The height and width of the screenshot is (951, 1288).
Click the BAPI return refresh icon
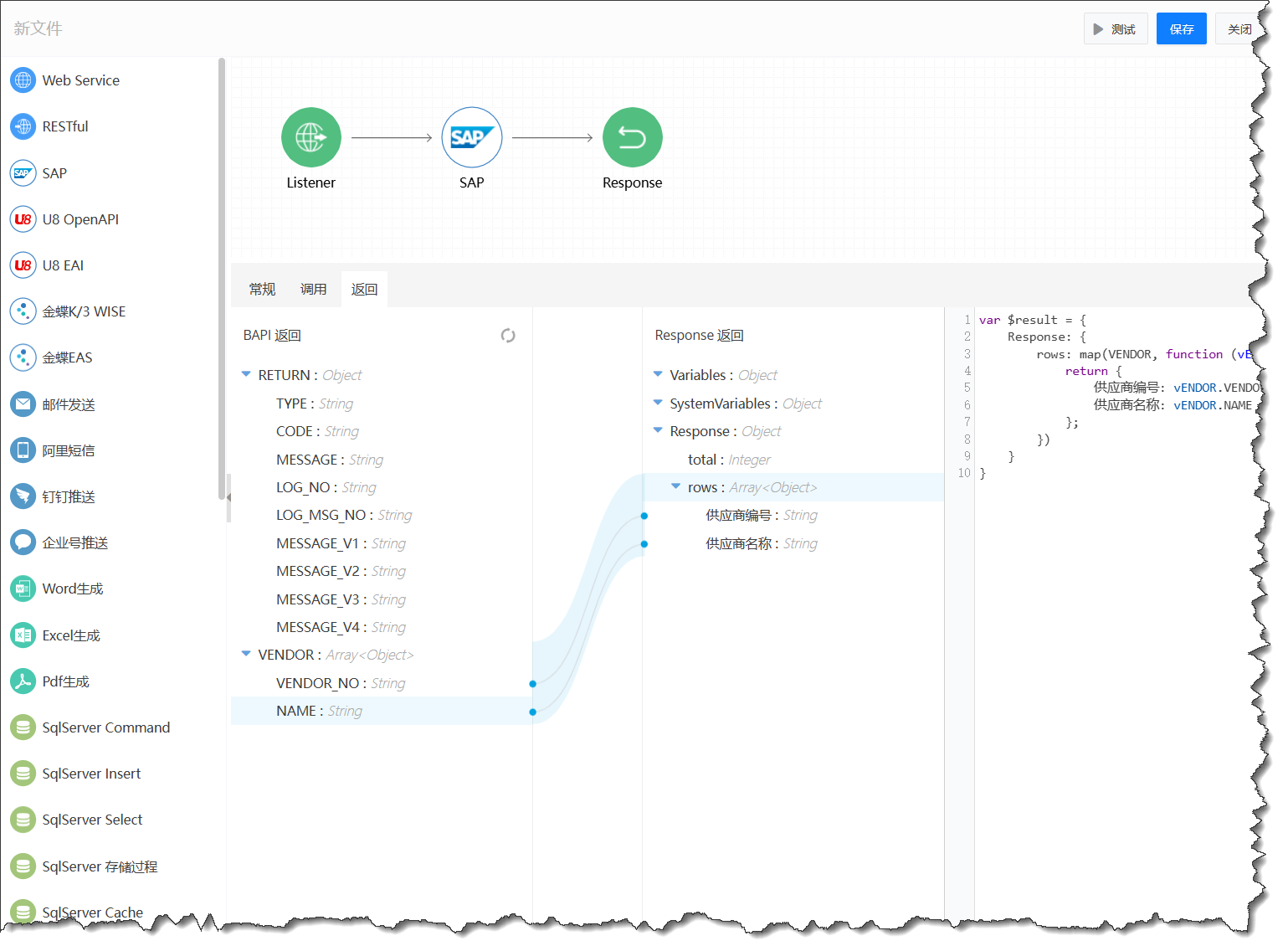click(x=508, y=336)
